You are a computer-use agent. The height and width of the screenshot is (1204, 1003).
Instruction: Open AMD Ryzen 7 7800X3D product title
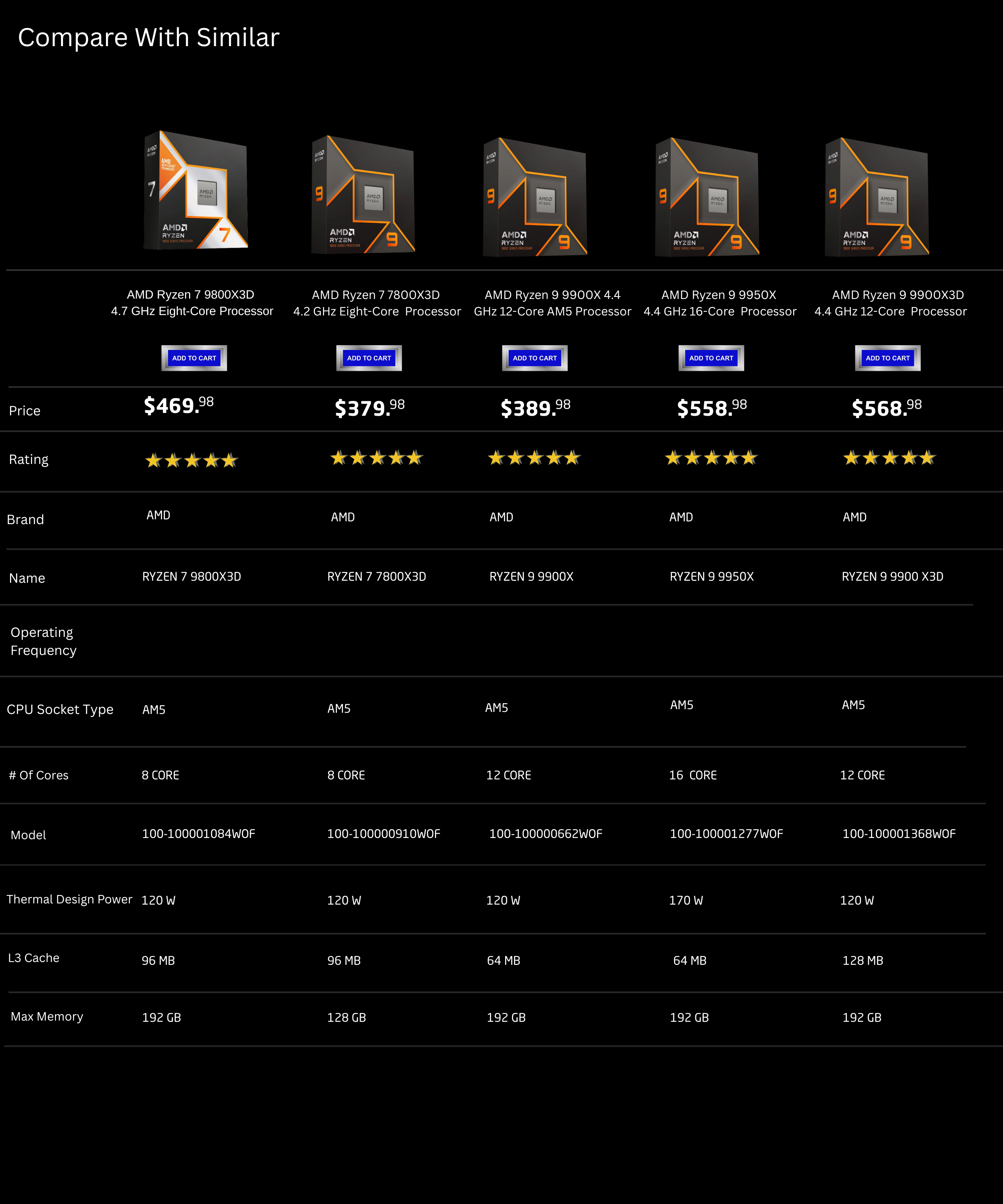point(377,303)
